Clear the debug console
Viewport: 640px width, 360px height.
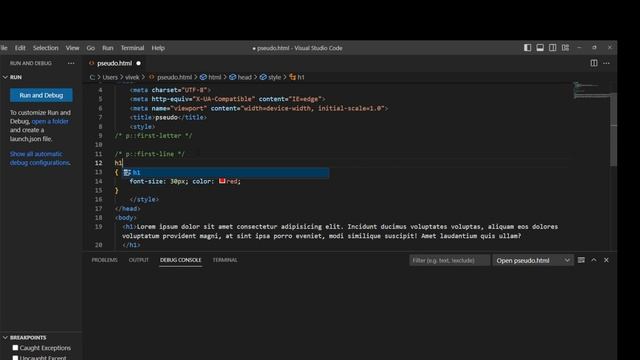coord(581,260)
